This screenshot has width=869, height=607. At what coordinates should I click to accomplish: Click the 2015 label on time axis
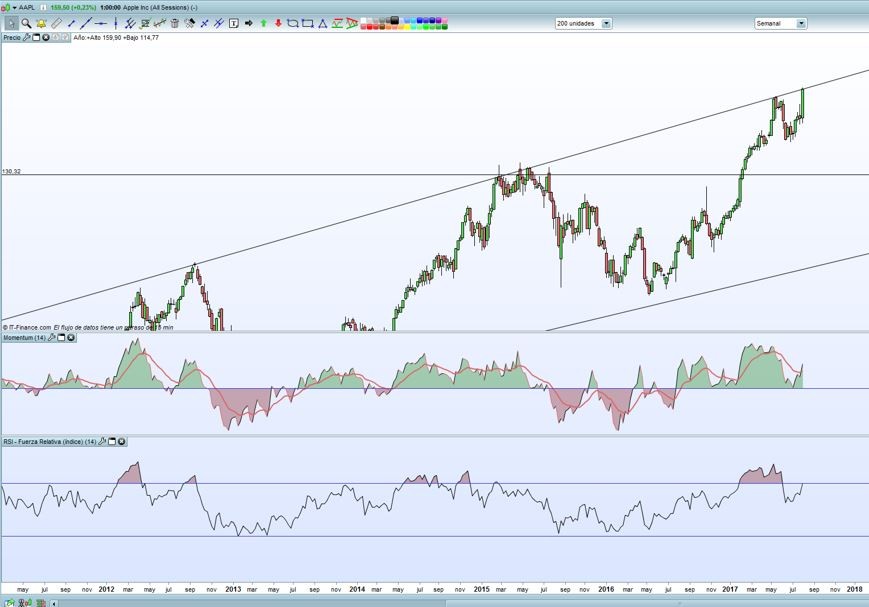[x=481, y=589]
